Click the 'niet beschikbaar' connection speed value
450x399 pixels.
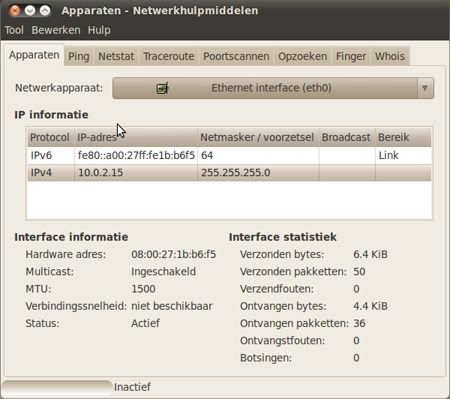tap(172, 306)
